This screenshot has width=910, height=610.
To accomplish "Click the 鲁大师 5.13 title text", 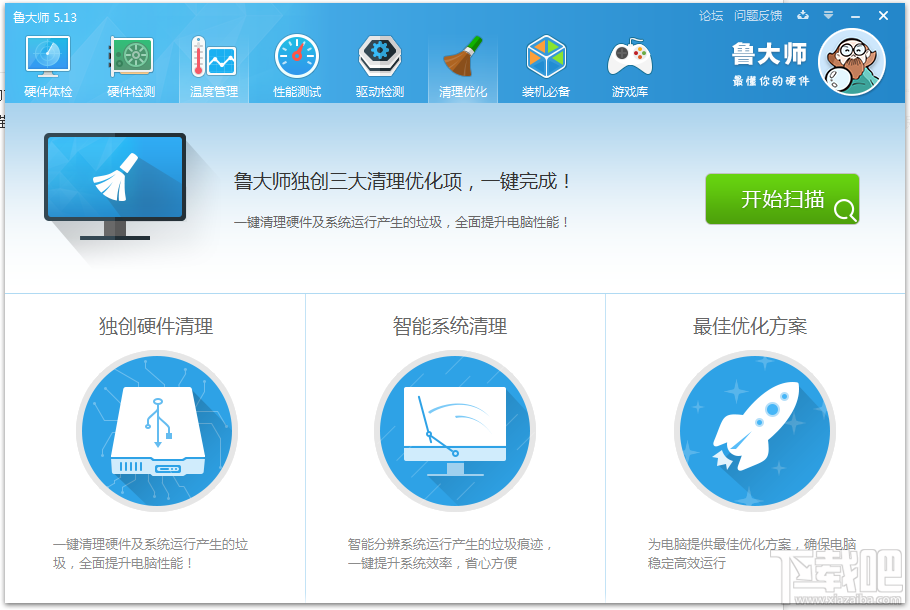I will 45,17.
